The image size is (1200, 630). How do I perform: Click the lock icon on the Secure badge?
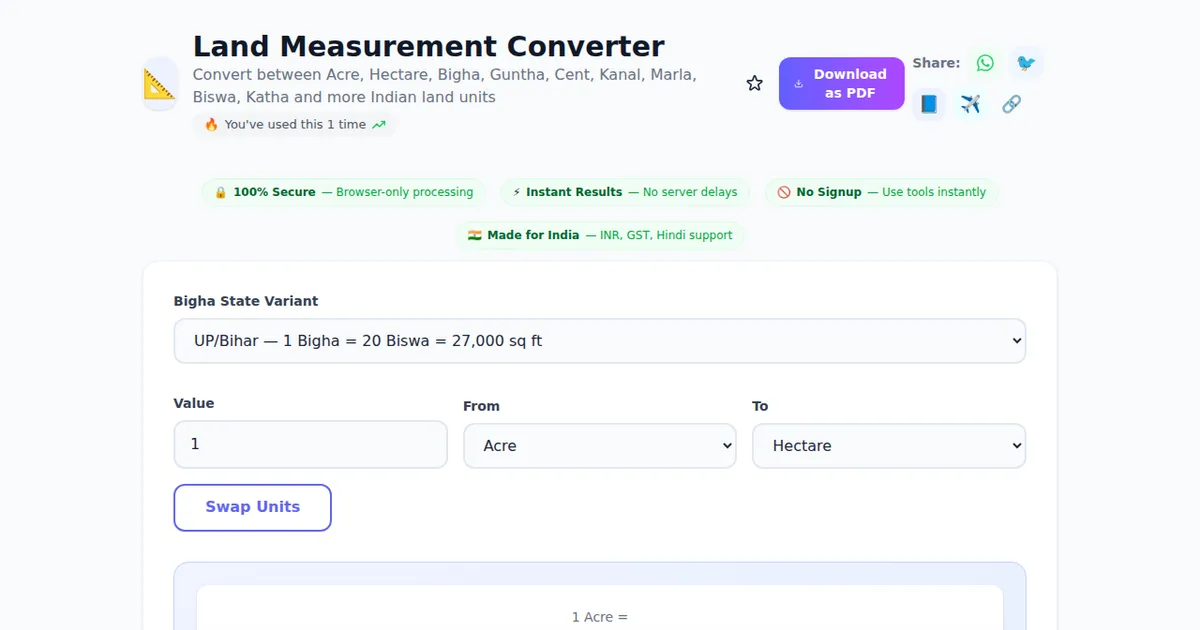click(x=220, y=192)
